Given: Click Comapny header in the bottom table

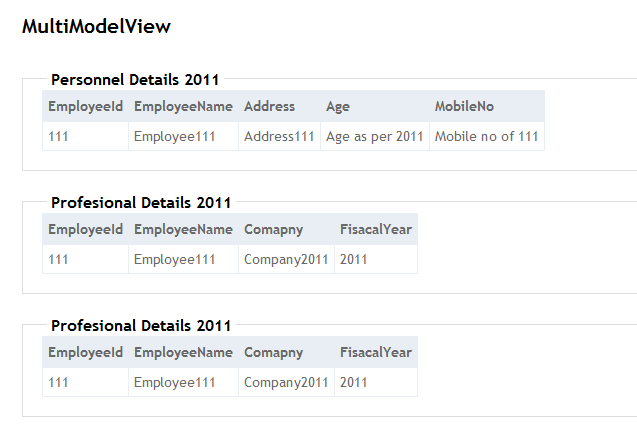Looking at the screenshot, I should click(273, 352).
